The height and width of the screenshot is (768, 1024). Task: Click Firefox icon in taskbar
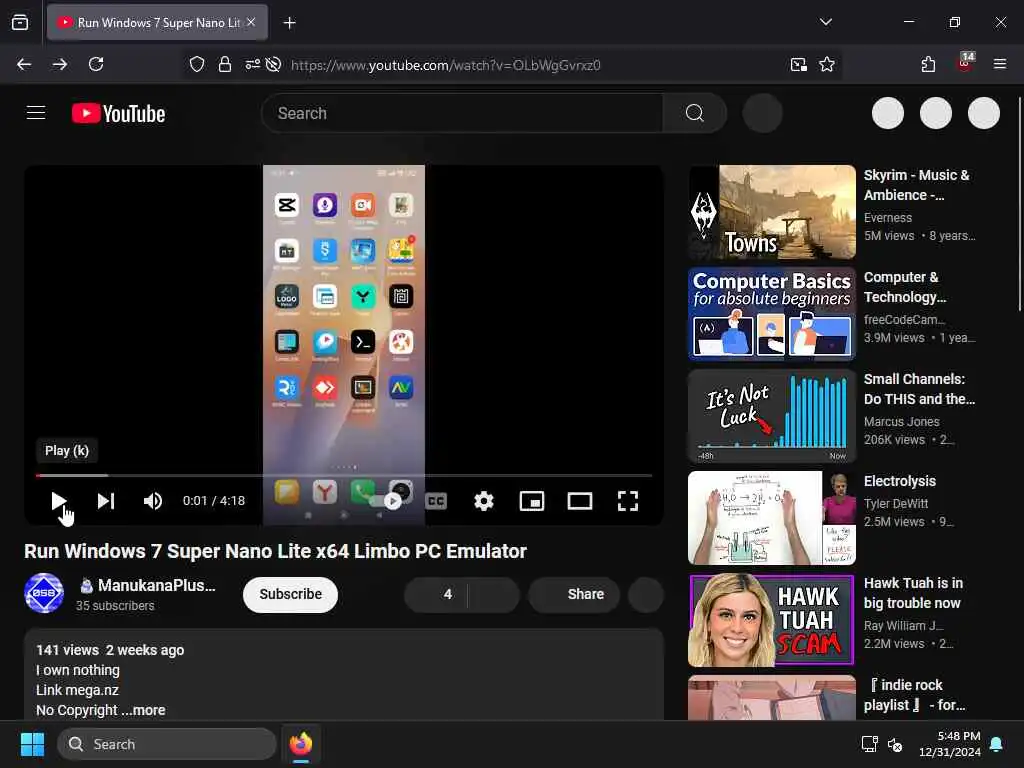[300, 744]
